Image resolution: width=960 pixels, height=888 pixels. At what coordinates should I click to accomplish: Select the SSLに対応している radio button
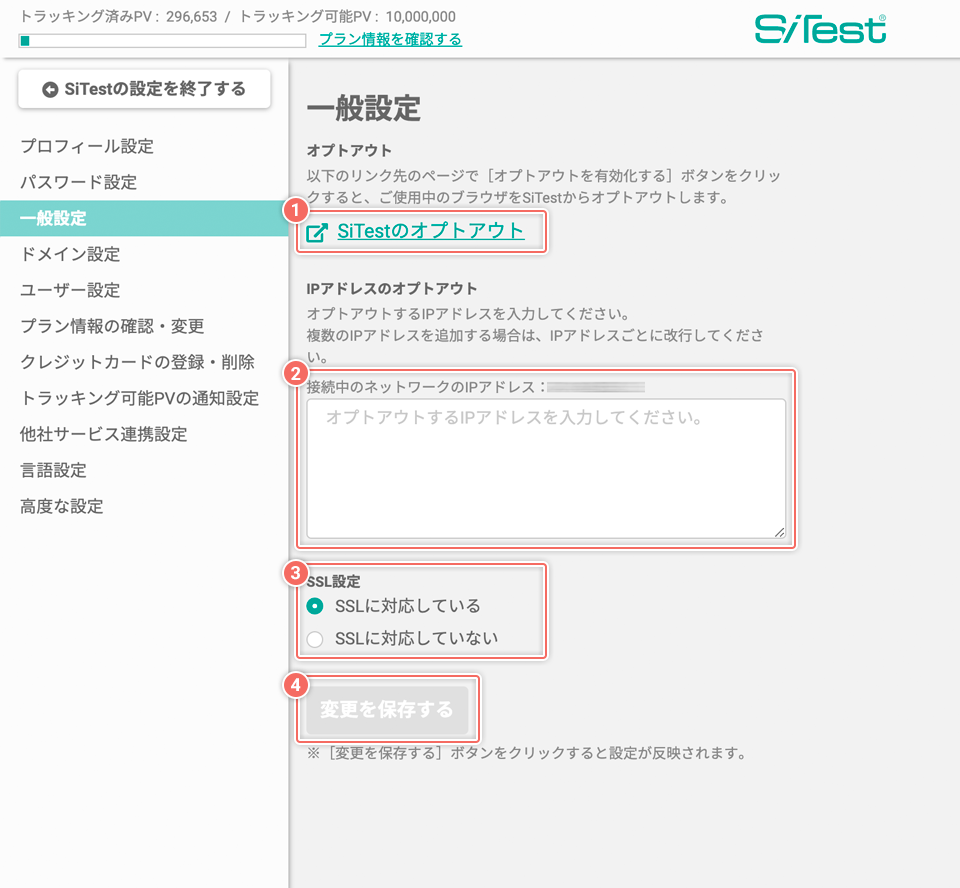coord(315,606)
